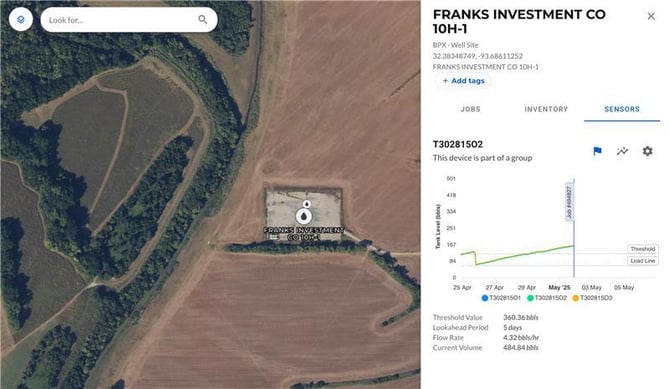670x389 pixels.
Task: Click the FRANKS INVESTMENT CO 10H-1 map label
Action: [x=304, y=233]
